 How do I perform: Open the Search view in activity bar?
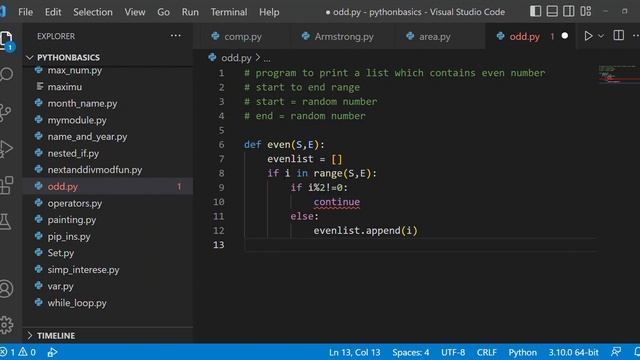coord(7,74)
